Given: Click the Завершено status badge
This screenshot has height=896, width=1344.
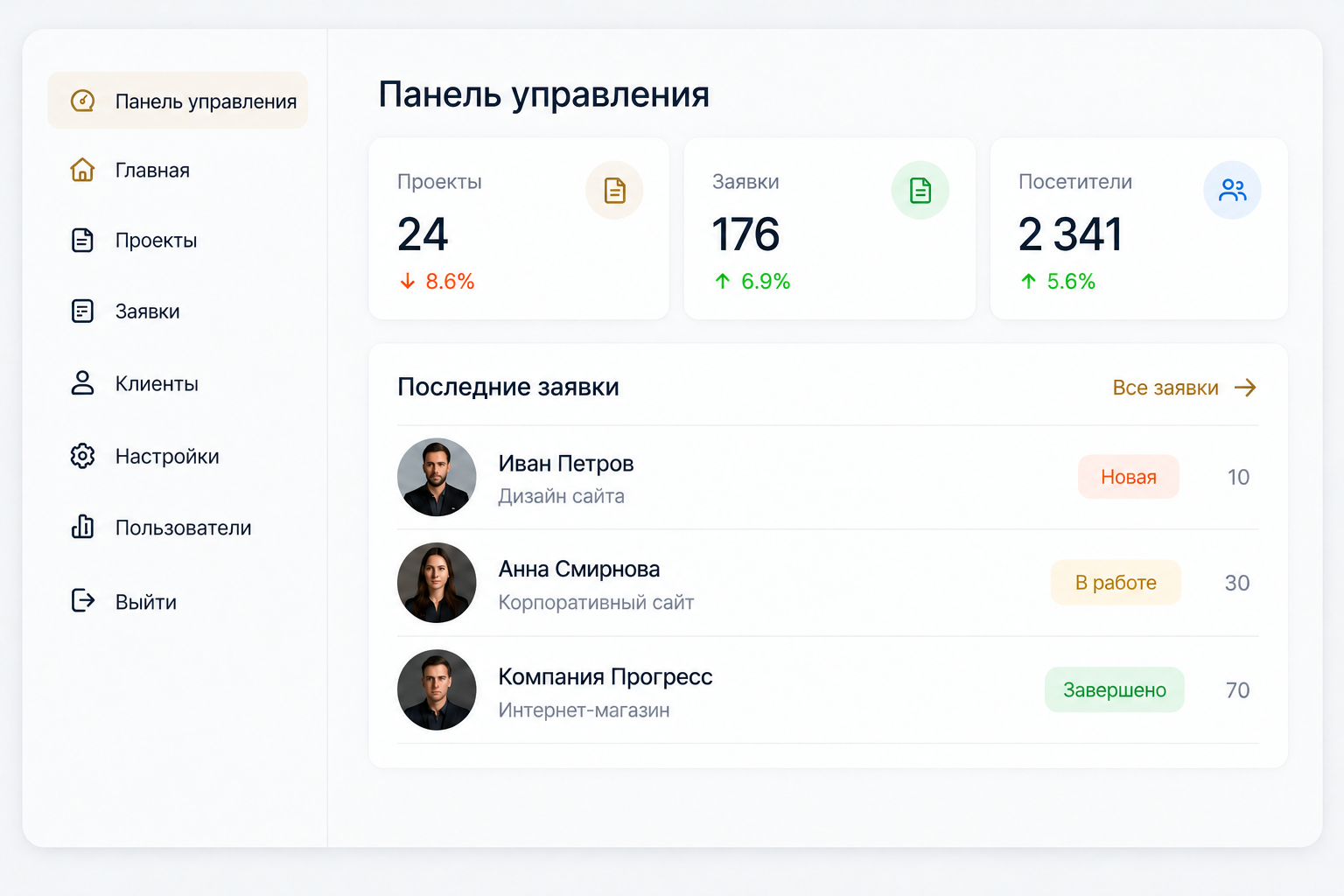Looking at the screenshot, I should click(x=1115, y=690).
